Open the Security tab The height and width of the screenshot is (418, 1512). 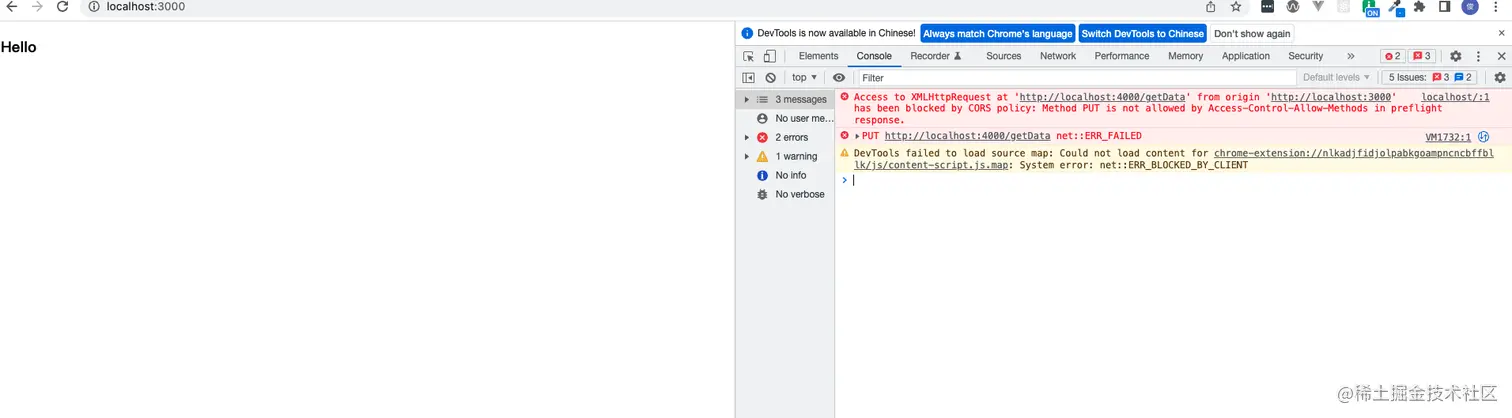1306,56
